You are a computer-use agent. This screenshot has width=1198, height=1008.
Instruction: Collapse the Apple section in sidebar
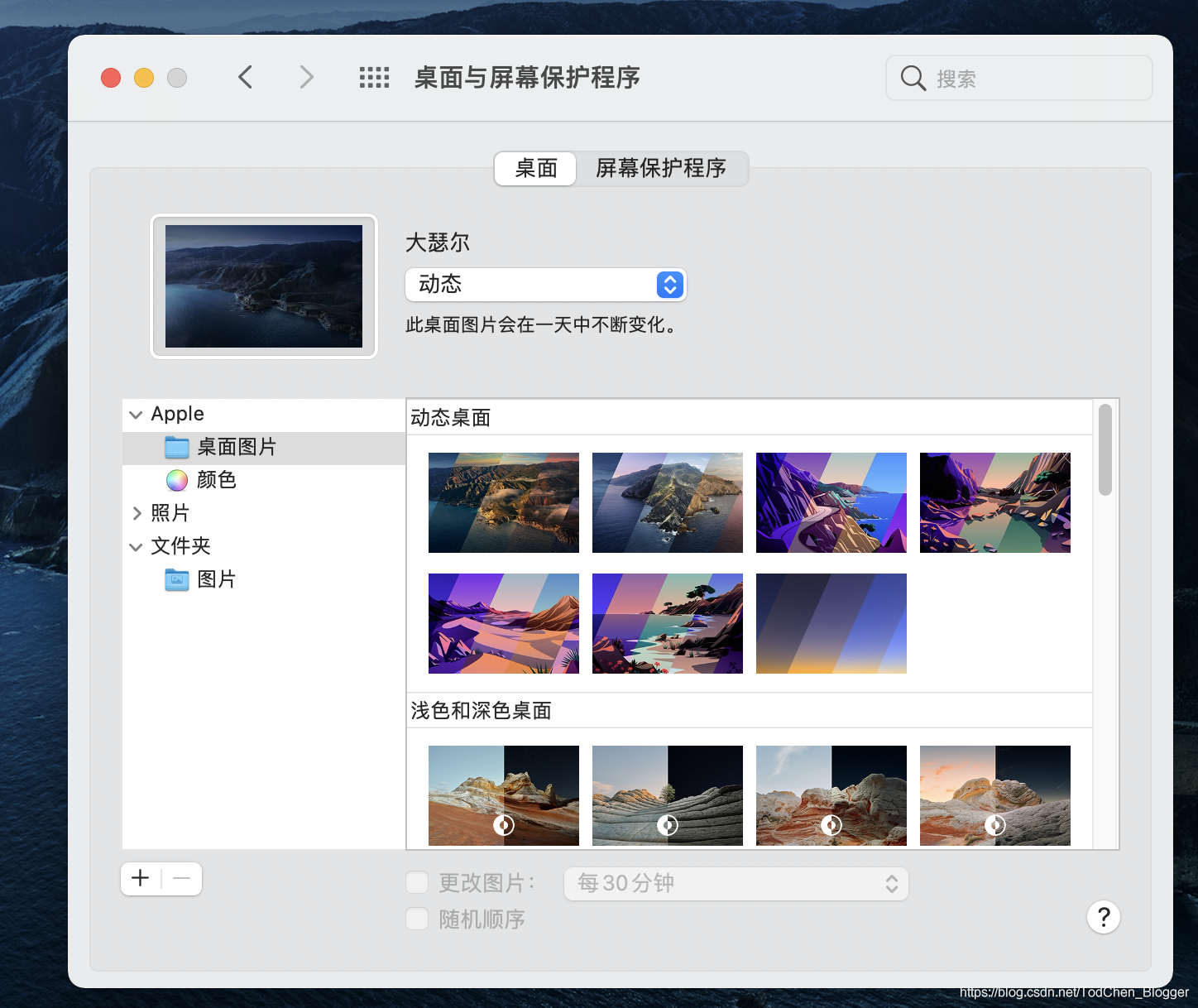pyautogui.click(x=136, y=414)
